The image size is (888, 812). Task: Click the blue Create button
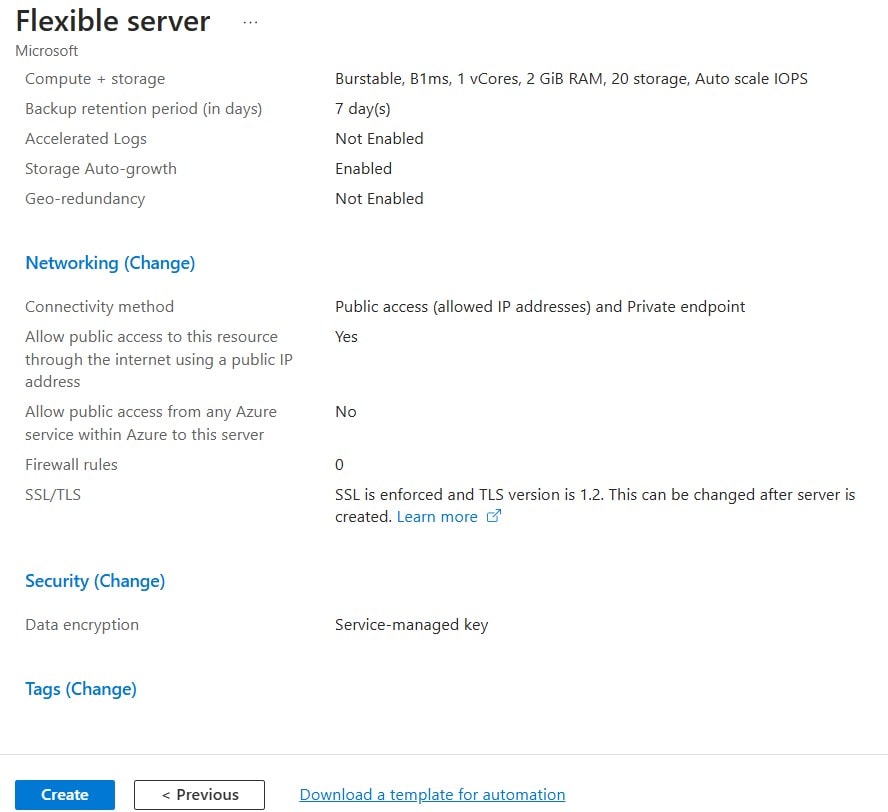65,794
